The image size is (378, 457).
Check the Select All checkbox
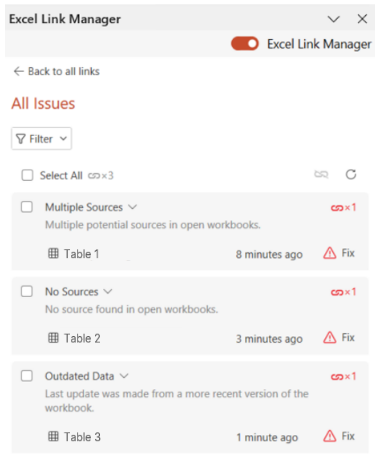(27, 175)
